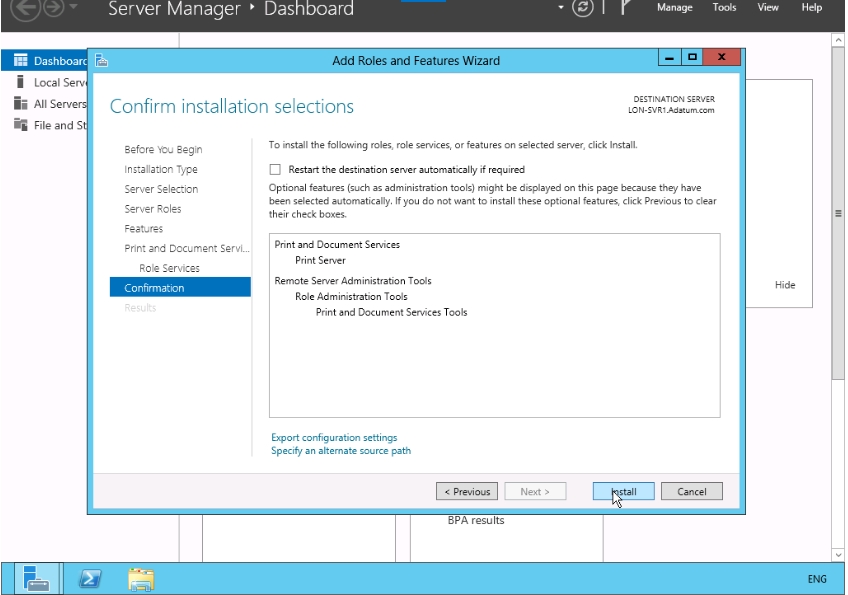Open the View menu
Viewport: 848px width, 595px height.
point(767,7)
